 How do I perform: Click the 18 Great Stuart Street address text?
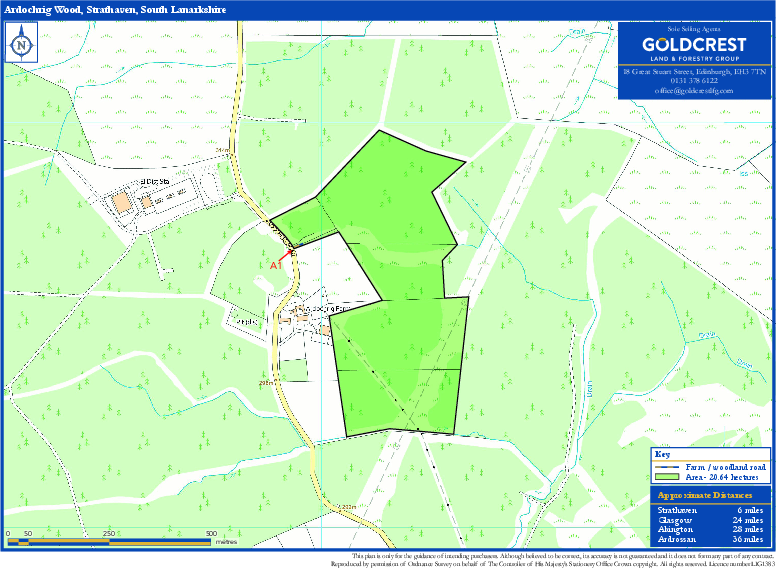tap(694, 72)
